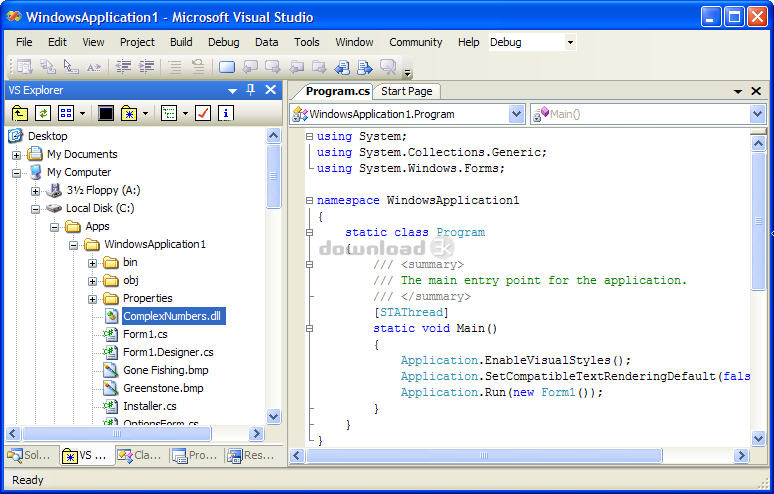Collapse the My Computer tree node

[16, 173]
